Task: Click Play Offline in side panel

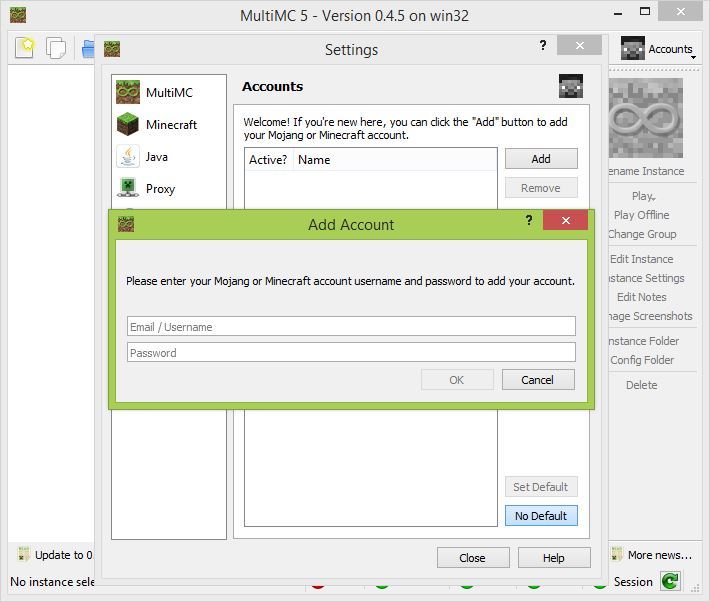Action: point(642,215)
